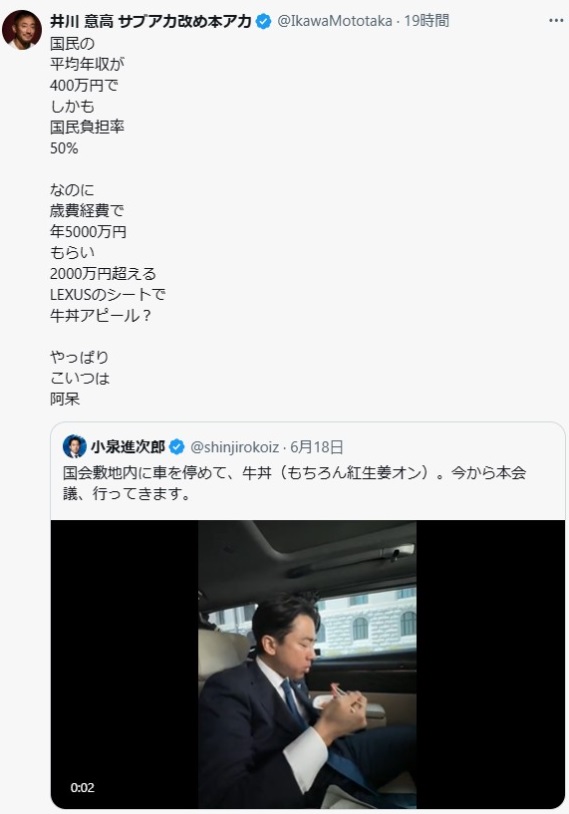
Task: Open the quoted tweet text about 牛丼
Action: 294,483
